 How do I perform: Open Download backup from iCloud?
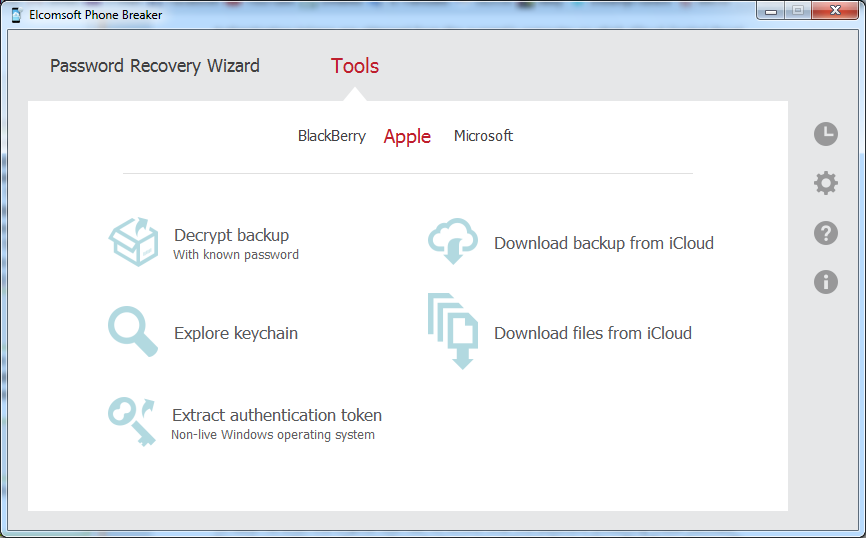[x=604, y=243]
